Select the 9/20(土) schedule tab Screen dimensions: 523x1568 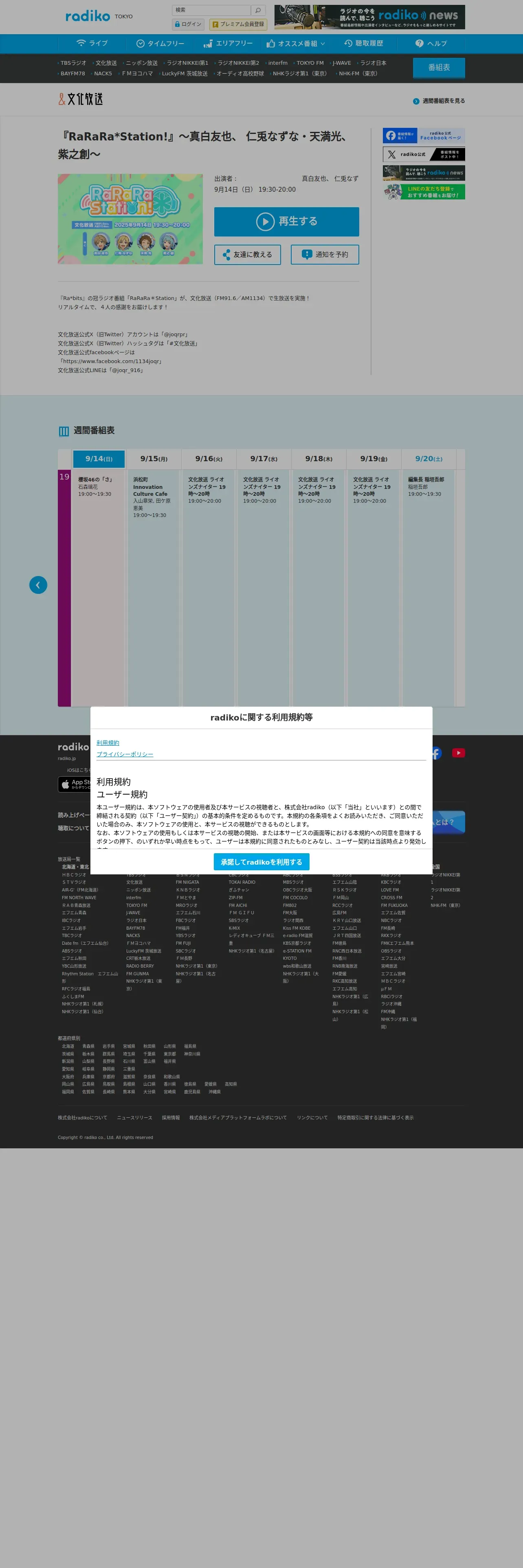429,459
